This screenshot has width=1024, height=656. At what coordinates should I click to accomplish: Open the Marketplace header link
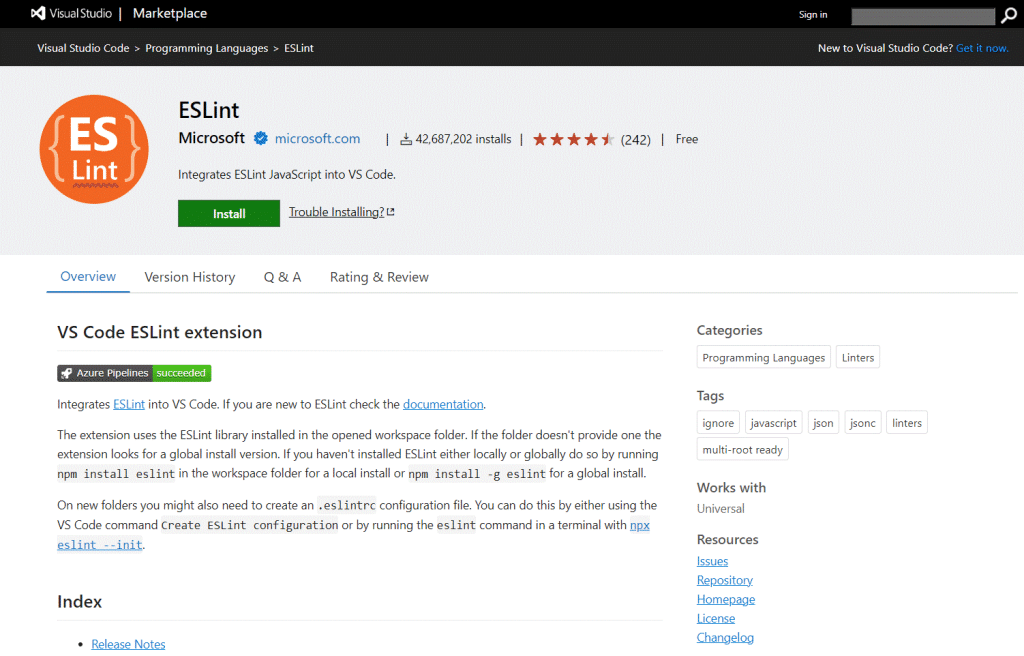coord(170,13)
